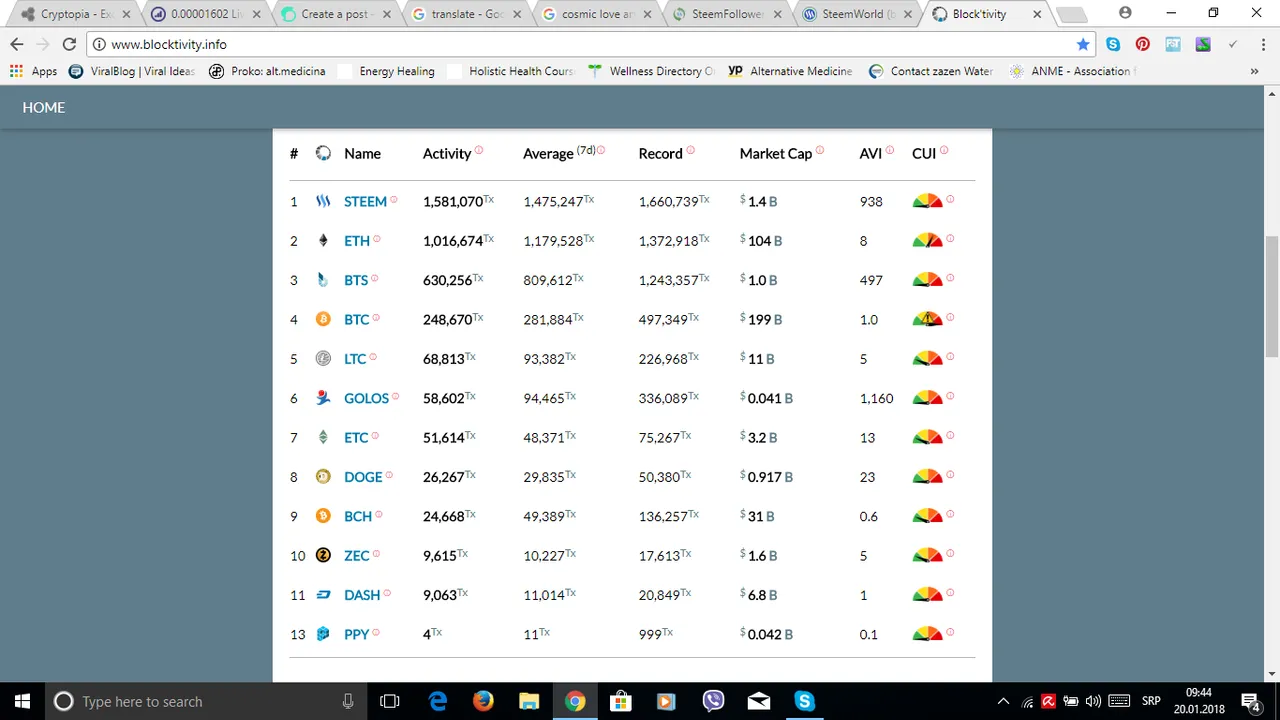Click the ZEC coin logo icon
The height and width of the screenshot is (720, 1280).
(x=323, y=555)
